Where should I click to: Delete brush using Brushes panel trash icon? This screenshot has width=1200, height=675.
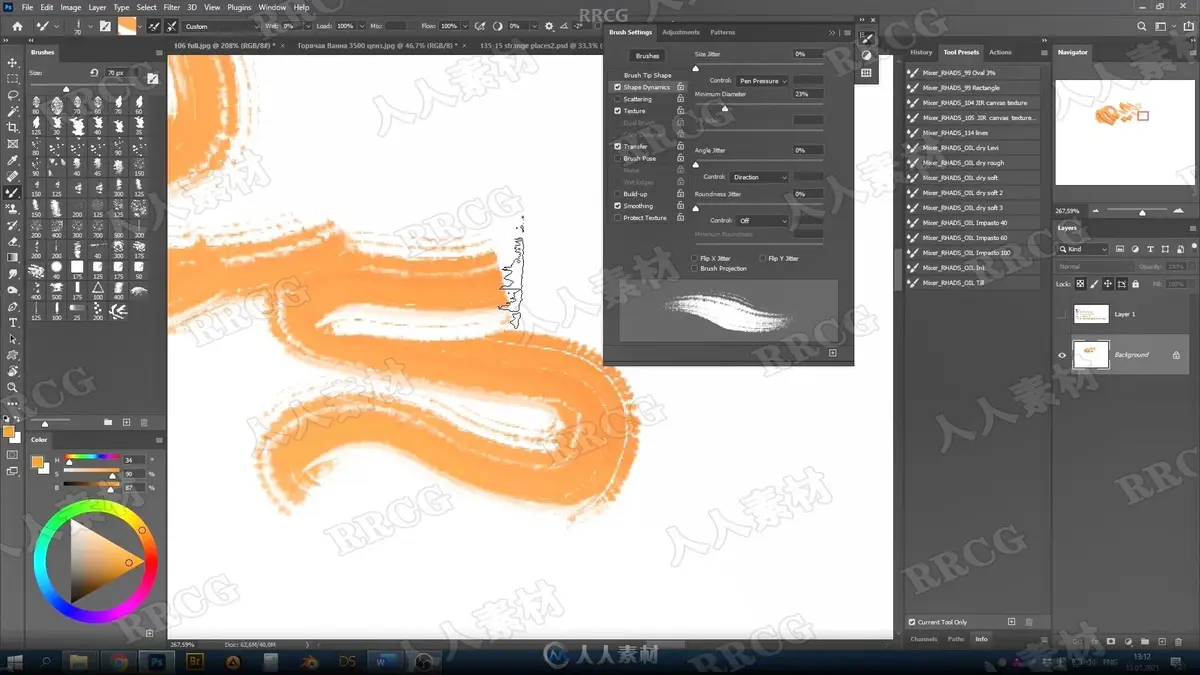coord(144,423)
